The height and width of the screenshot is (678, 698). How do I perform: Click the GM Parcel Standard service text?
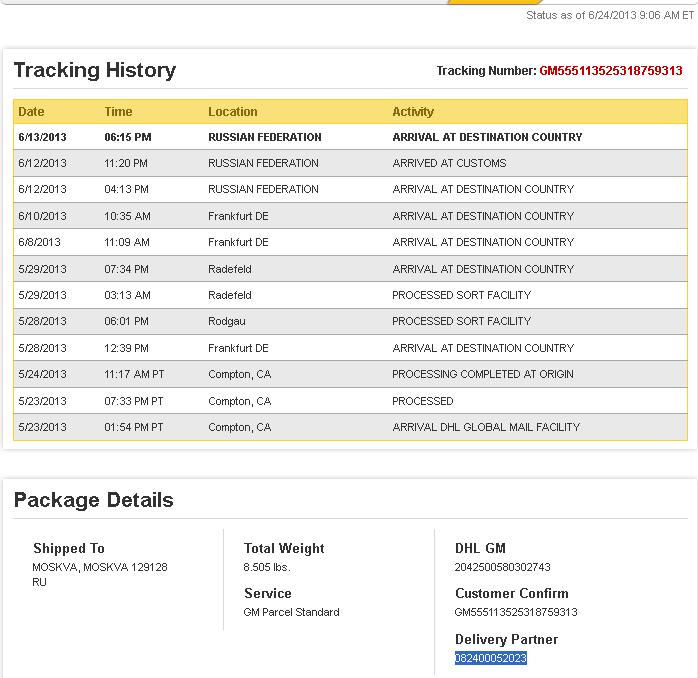pyautogui.click(x=291, y=612)
